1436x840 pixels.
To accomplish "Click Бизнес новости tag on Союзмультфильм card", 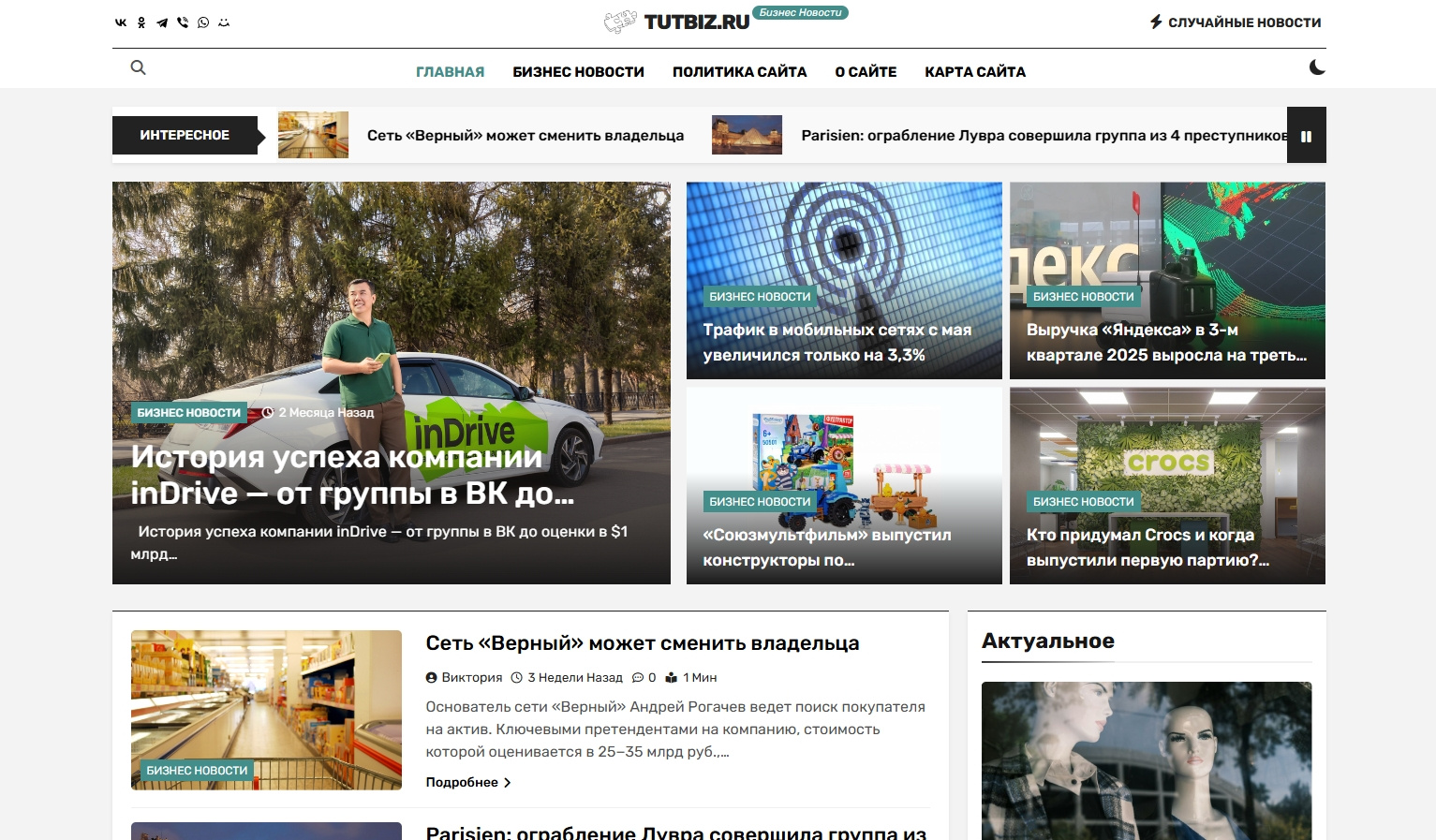I will [x=761, y=502].
